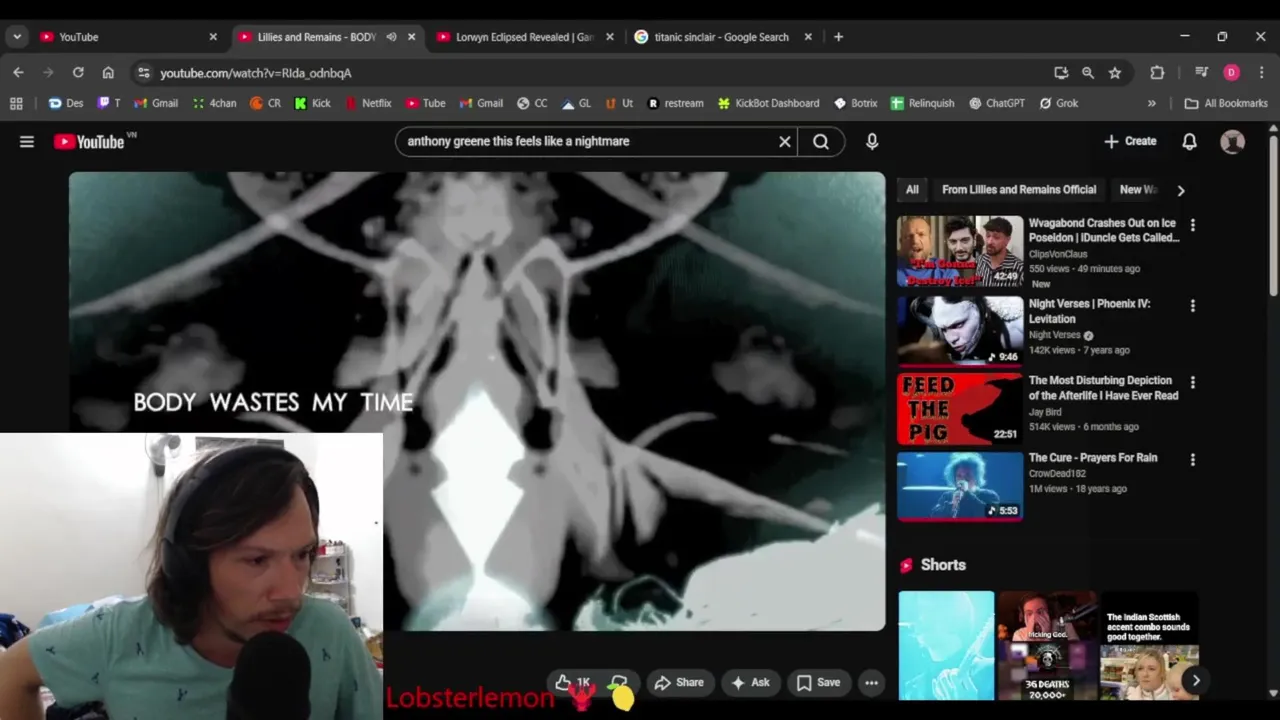This screenshot has height=720, width=1280.
Task: Click the Ask button
Action: point(750,683)
